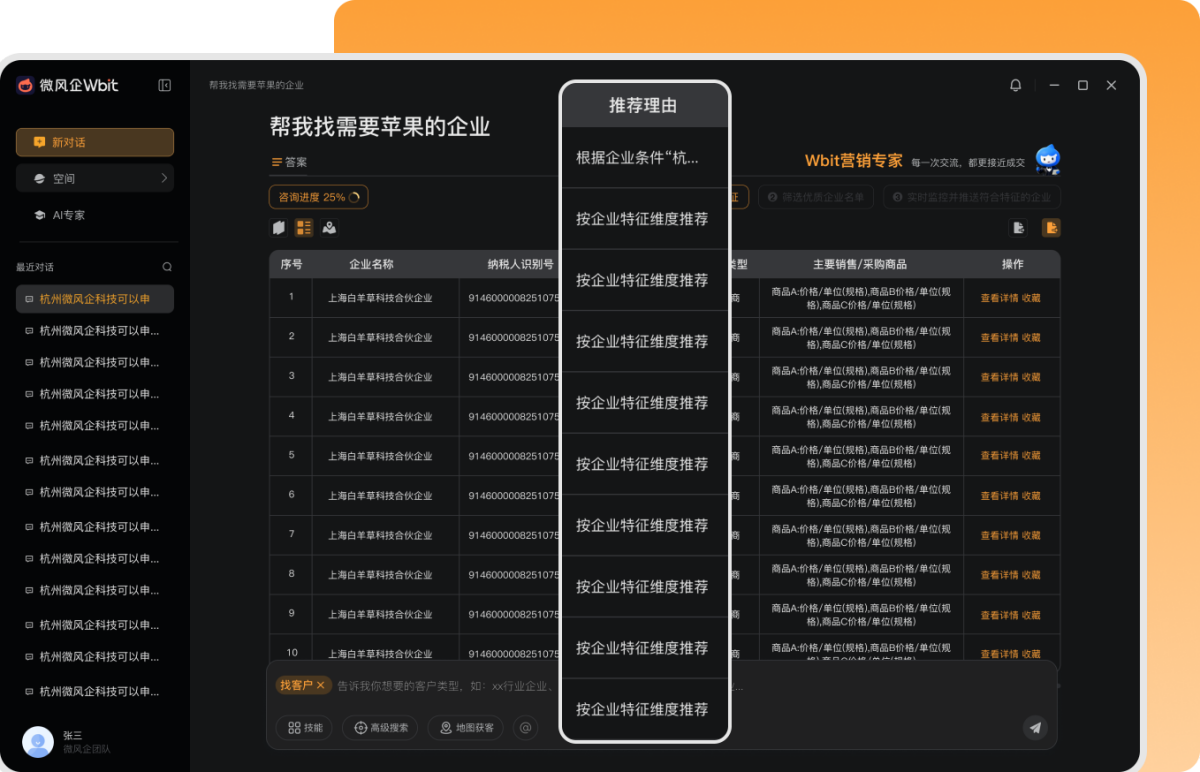Click the white document icon next to the orange one
Image resolution: width=1200 pixels, height=772 pixels.
pos(1018,227)
